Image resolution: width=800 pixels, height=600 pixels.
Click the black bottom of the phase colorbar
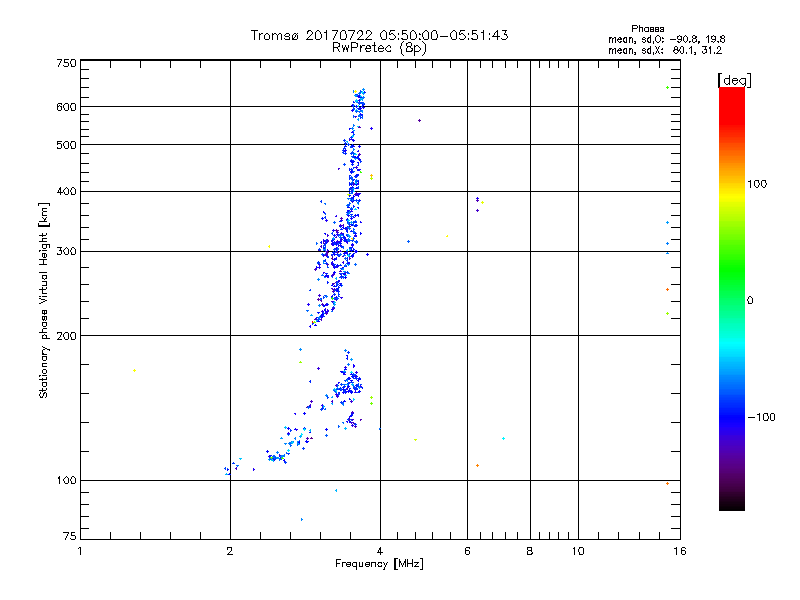[732, 504]
